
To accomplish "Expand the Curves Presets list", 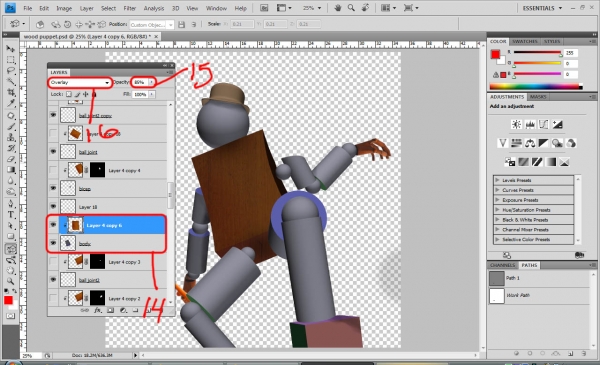I will point(497,190).
